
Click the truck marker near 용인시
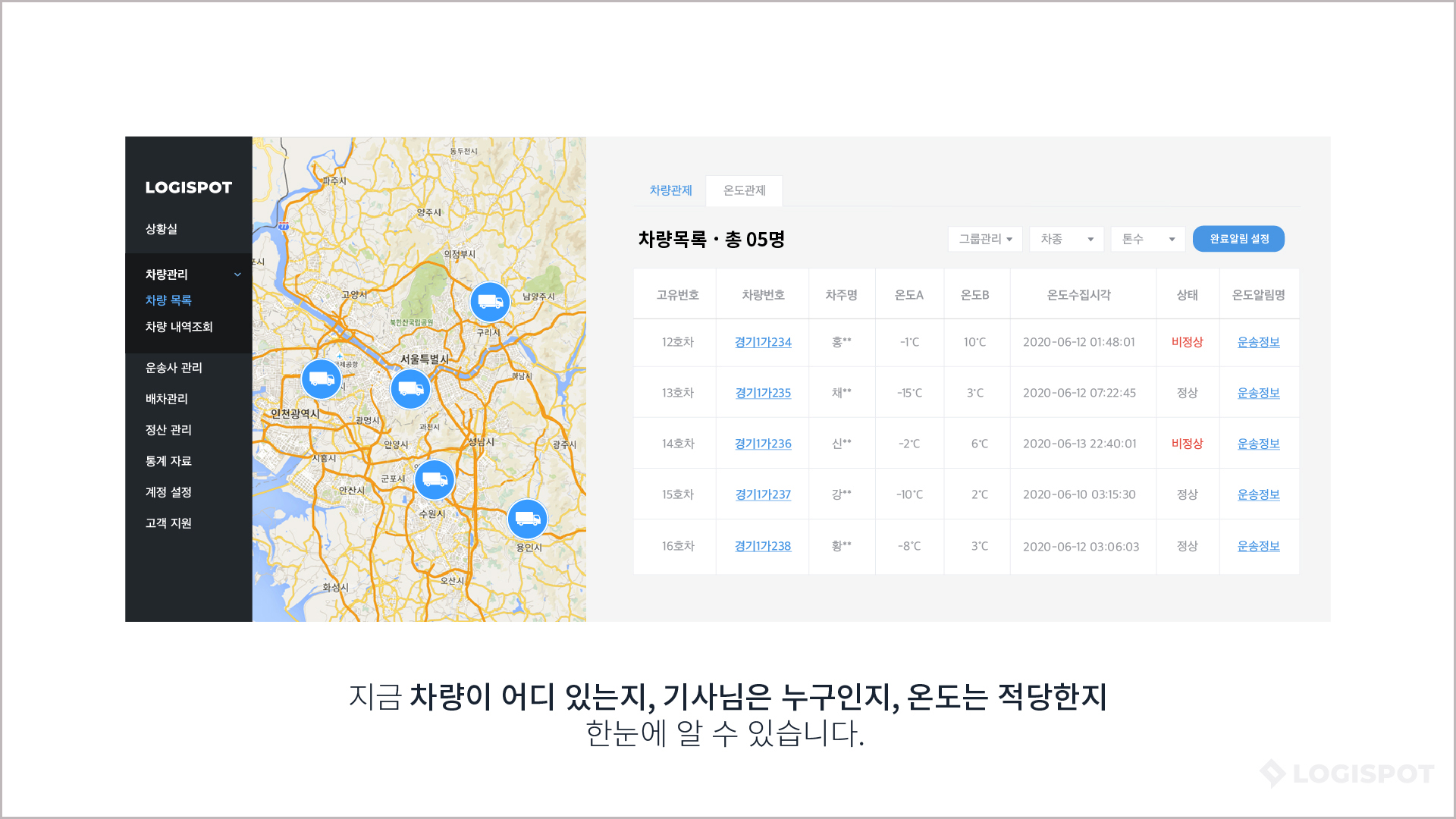(527, 519)
